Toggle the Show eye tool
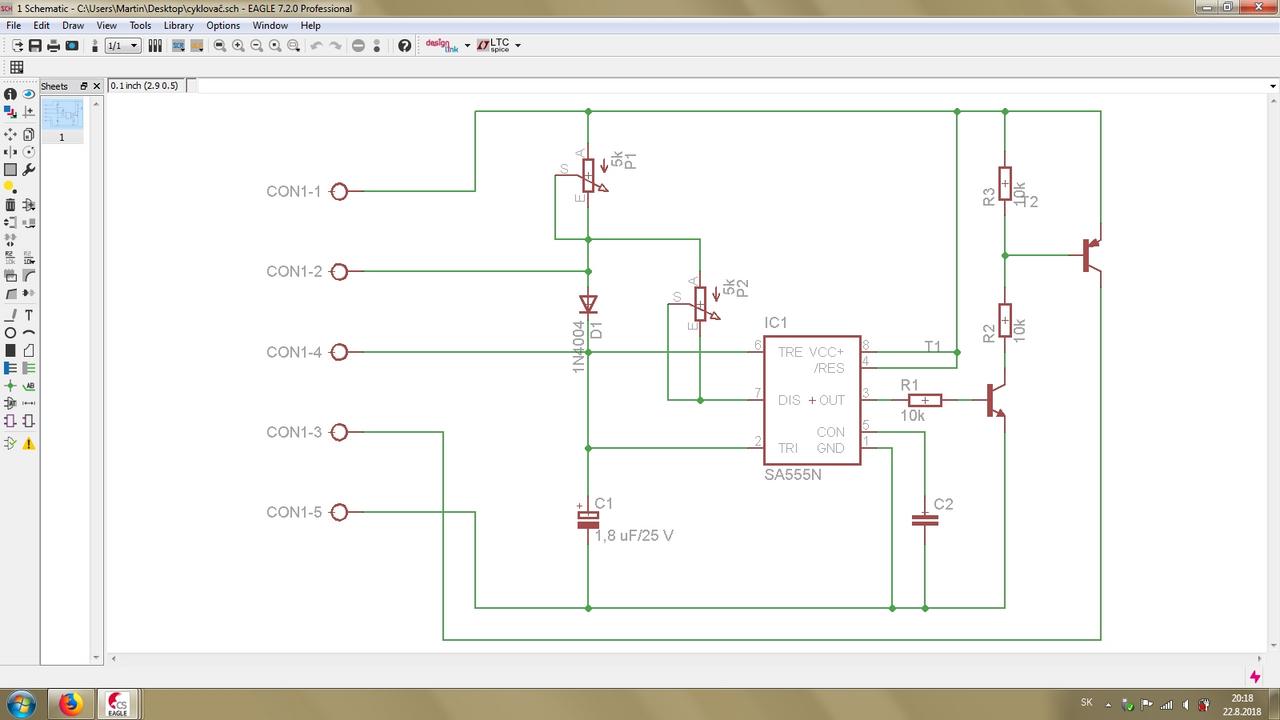1280x720 pixels. coord(29,94)
